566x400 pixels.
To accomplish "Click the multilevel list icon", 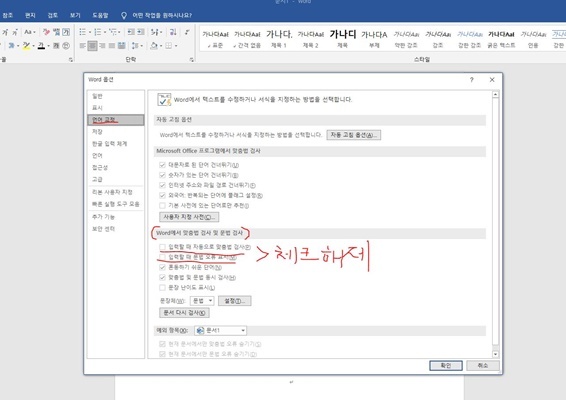I will [113, 32].
